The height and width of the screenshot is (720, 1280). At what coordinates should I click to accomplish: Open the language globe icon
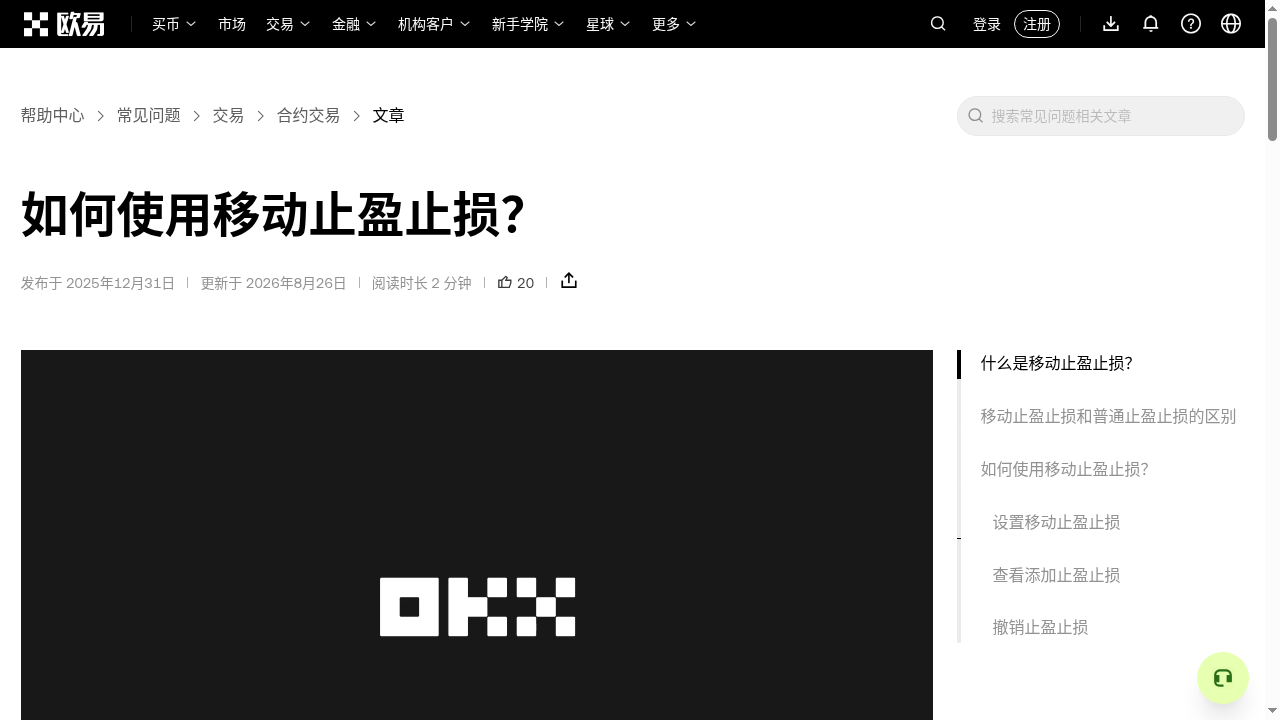(x=1231, y=24)
